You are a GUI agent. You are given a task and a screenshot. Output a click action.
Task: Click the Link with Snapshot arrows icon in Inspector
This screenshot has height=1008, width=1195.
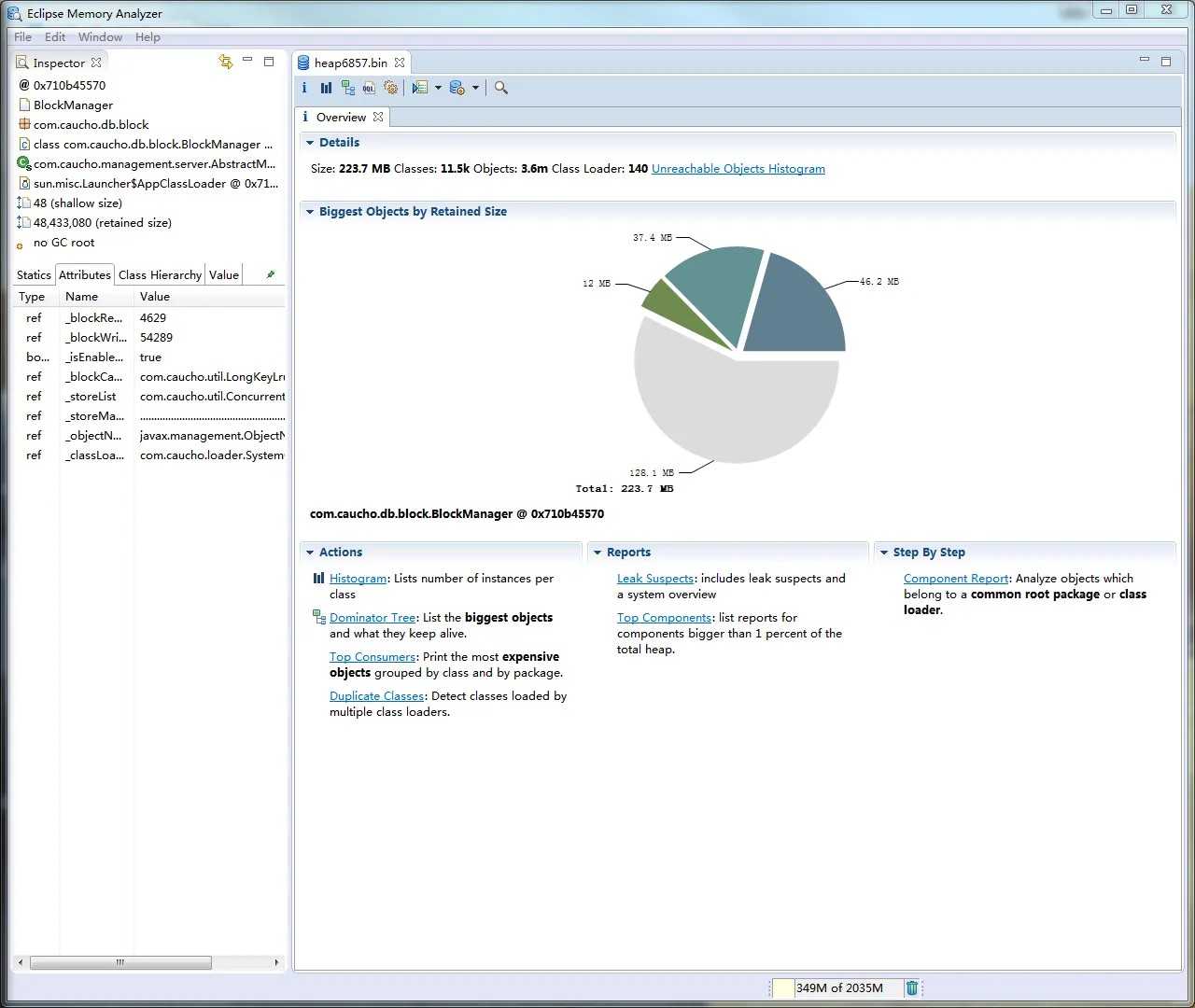click(x=226, y=62)
